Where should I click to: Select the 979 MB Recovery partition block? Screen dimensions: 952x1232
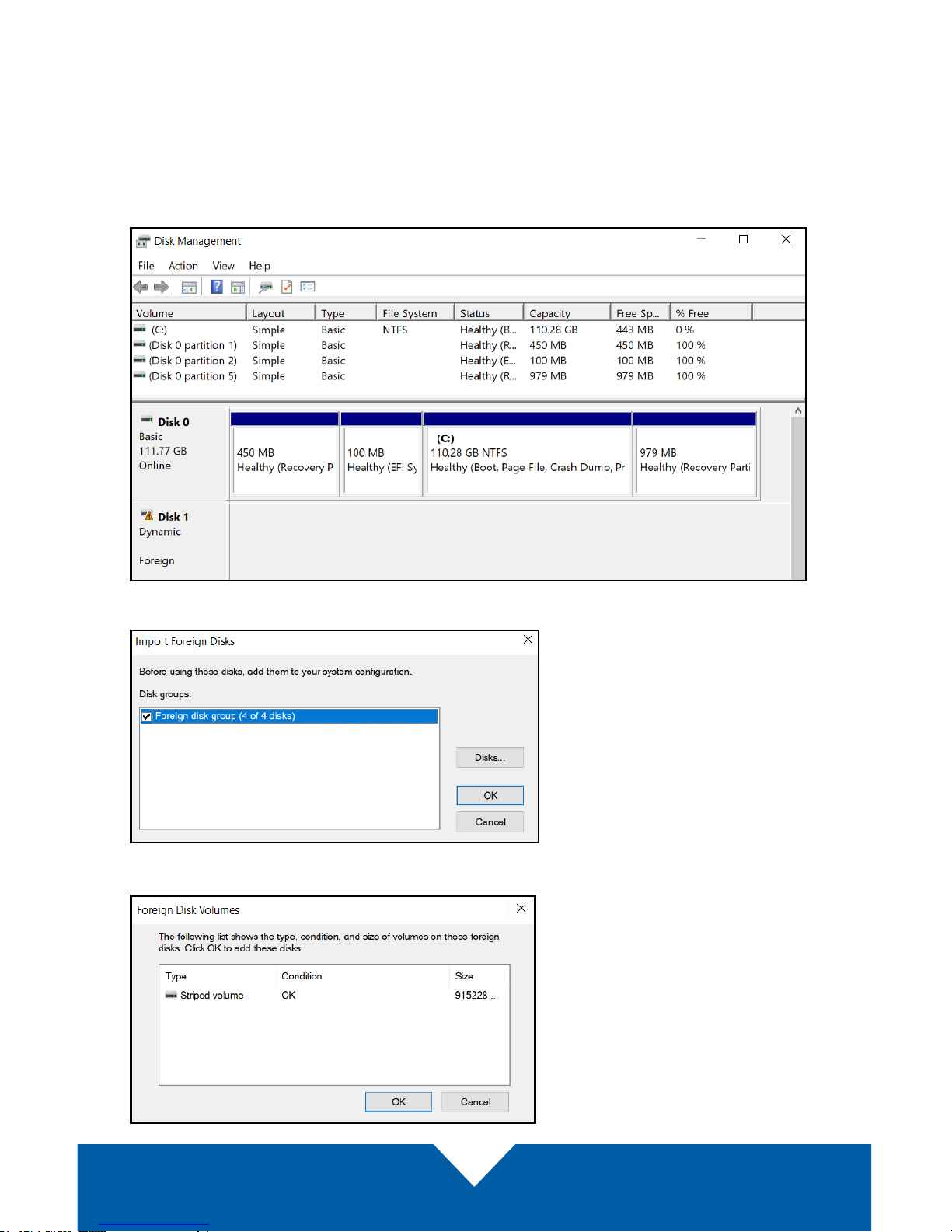point(695,454)
